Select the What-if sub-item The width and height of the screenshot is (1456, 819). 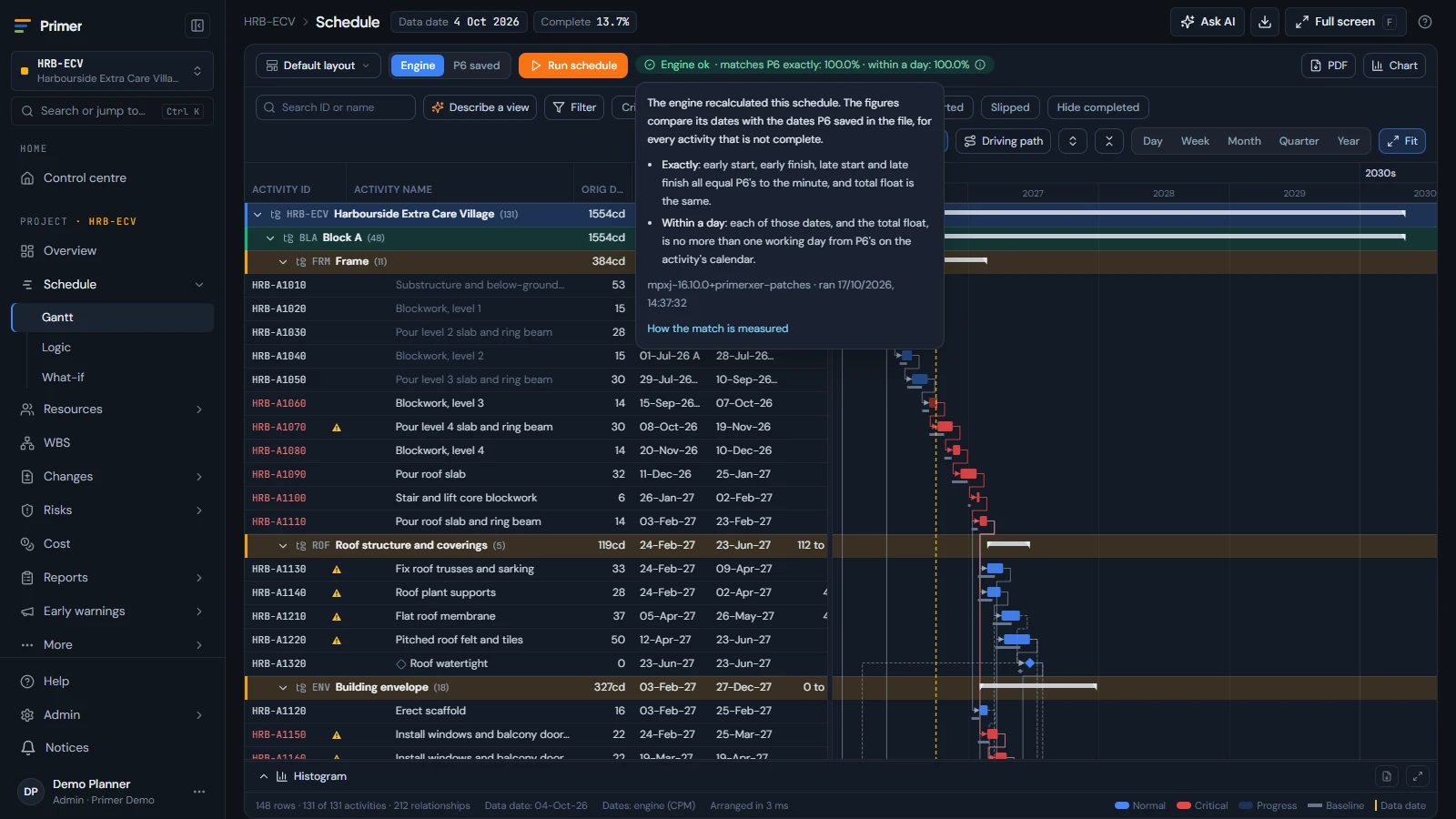63,378
